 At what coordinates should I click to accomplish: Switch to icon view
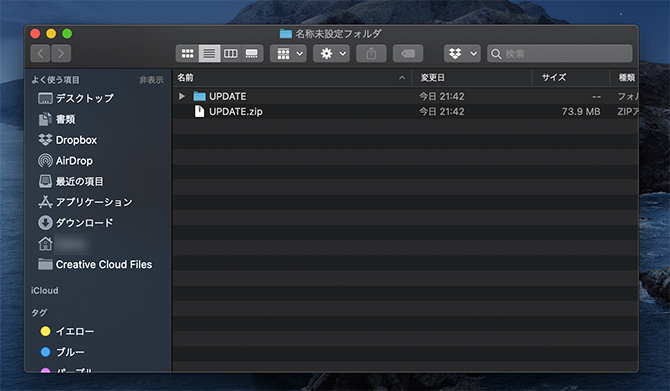click(187, 53)
